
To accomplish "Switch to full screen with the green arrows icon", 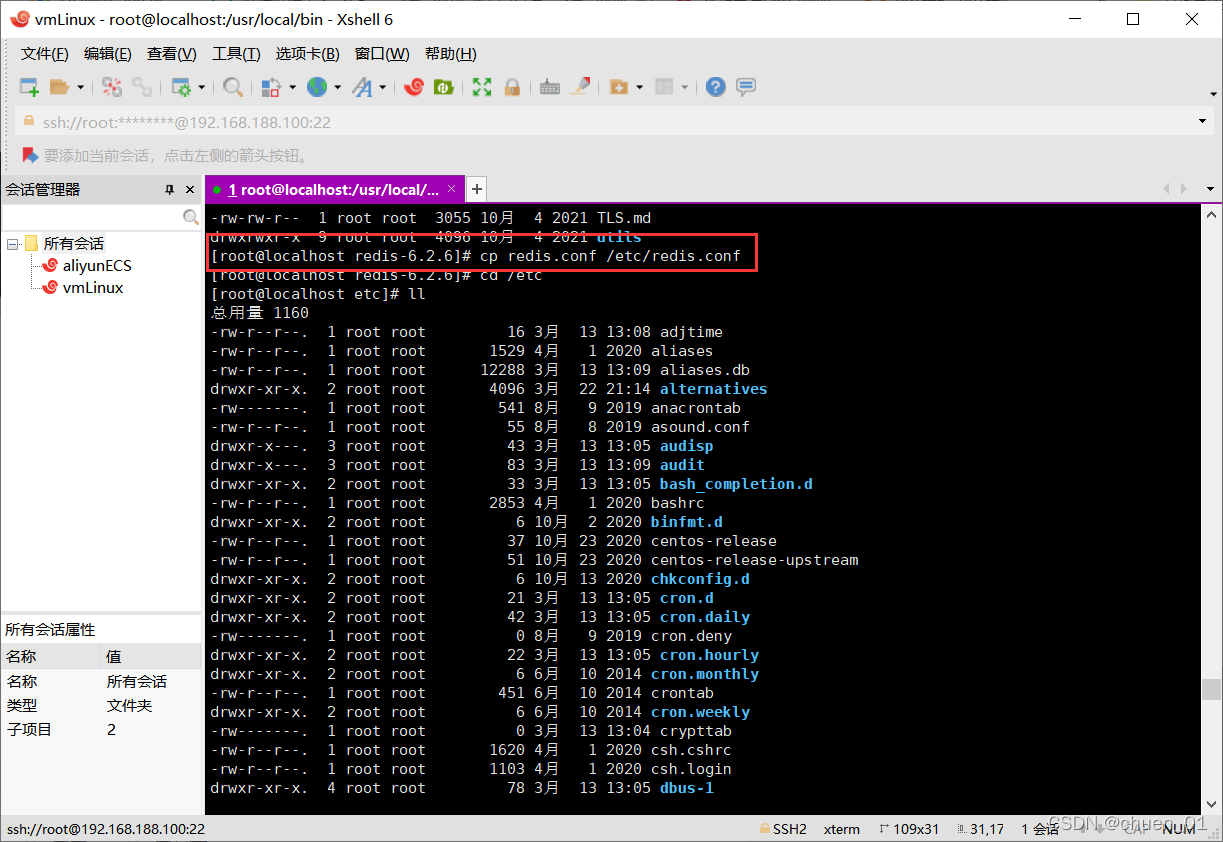I will 481,87.
